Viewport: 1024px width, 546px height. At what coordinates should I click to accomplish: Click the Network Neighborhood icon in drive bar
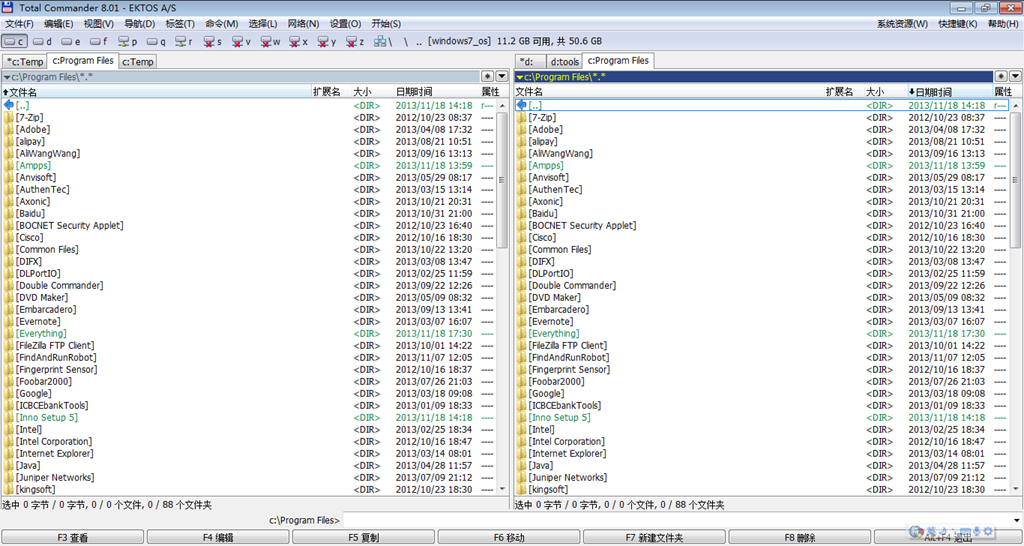point(385,42)
